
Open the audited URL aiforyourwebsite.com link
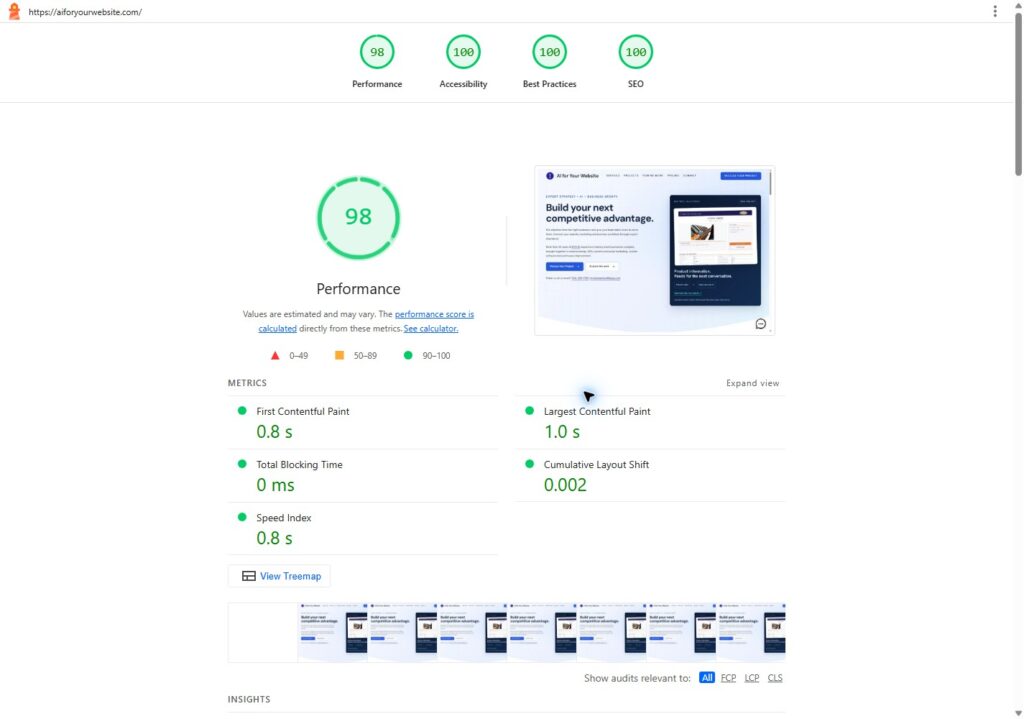pyautogui.click(x=85, y=12)
